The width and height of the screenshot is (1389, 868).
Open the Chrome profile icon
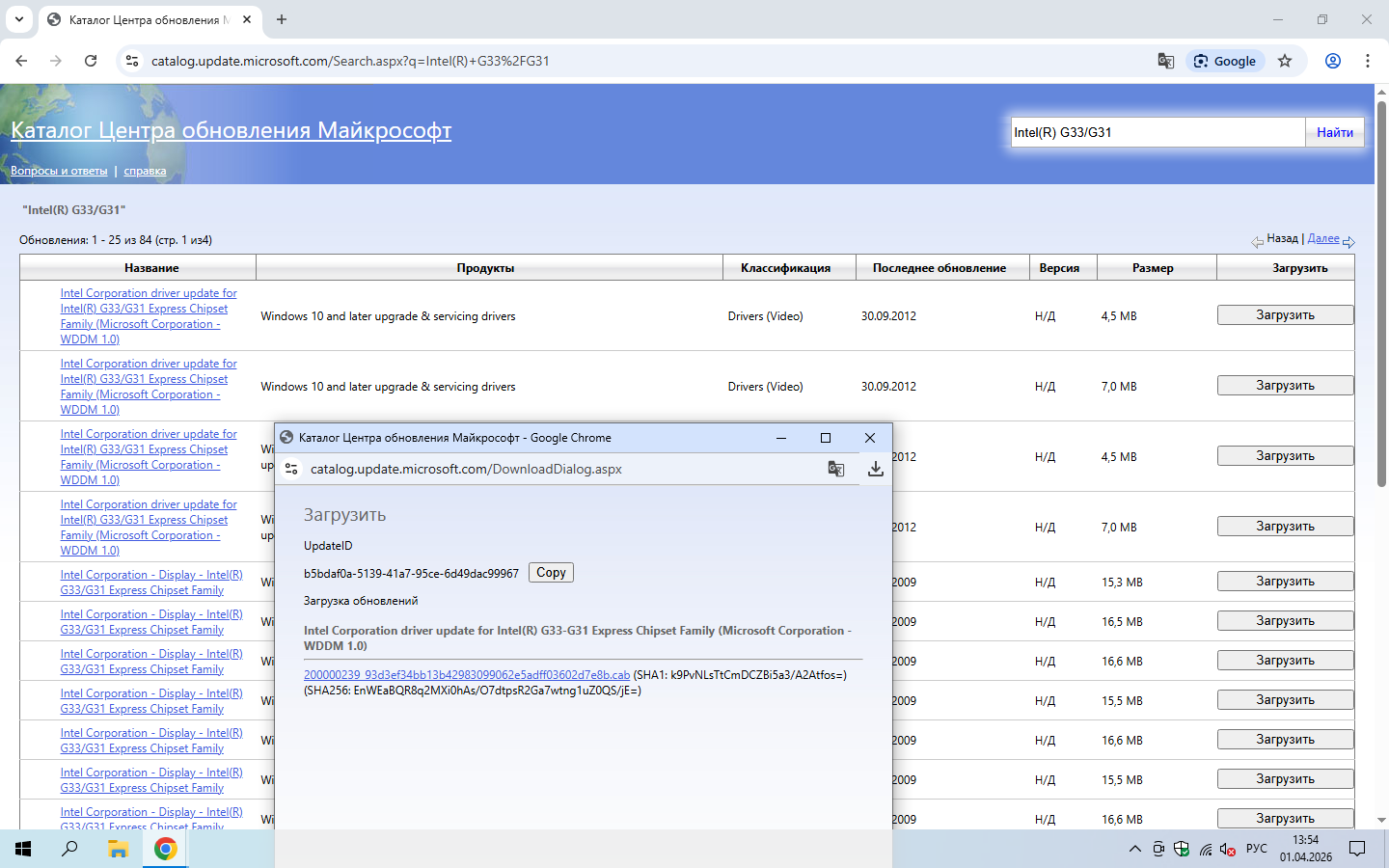1332,61
